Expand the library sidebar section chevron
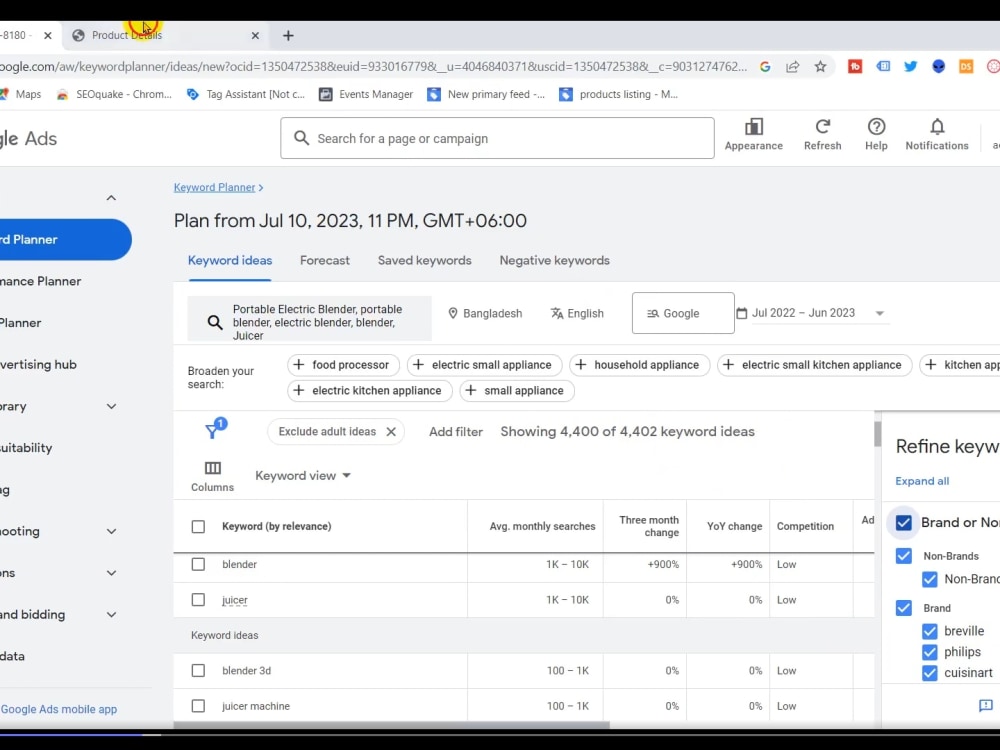 click(111, 406)
